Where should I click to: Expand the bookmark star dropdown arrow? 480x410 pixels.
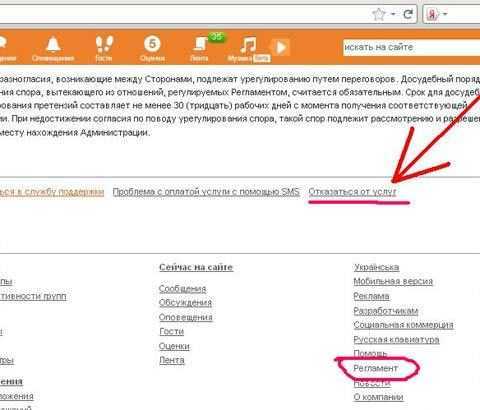click(x=393, y=14)
